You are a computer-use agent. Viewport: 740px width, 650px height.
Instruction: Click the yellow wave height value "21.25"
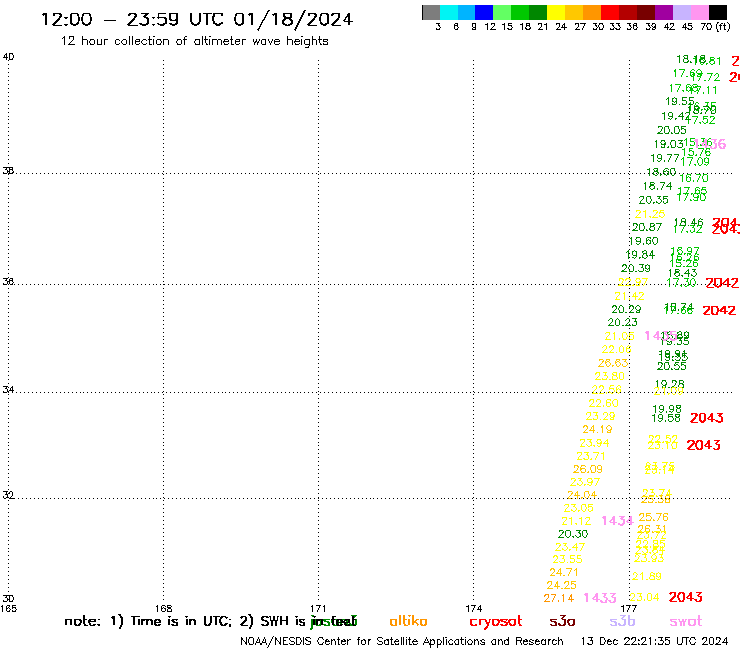click(650, 214)
